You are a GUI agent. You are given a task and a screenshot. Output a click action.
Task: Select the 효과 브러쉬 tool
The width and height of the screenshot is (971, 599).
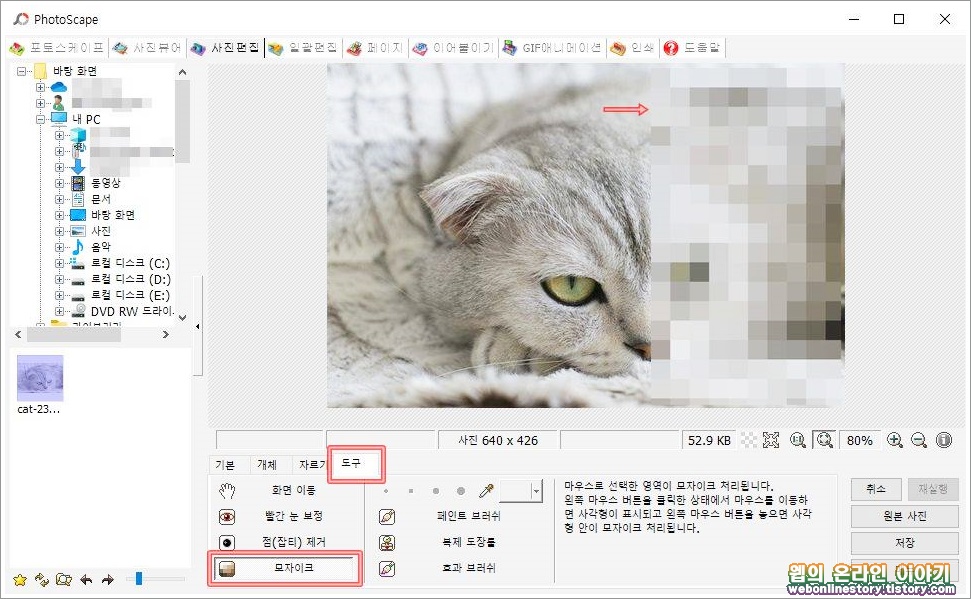(x=458, y=568)
